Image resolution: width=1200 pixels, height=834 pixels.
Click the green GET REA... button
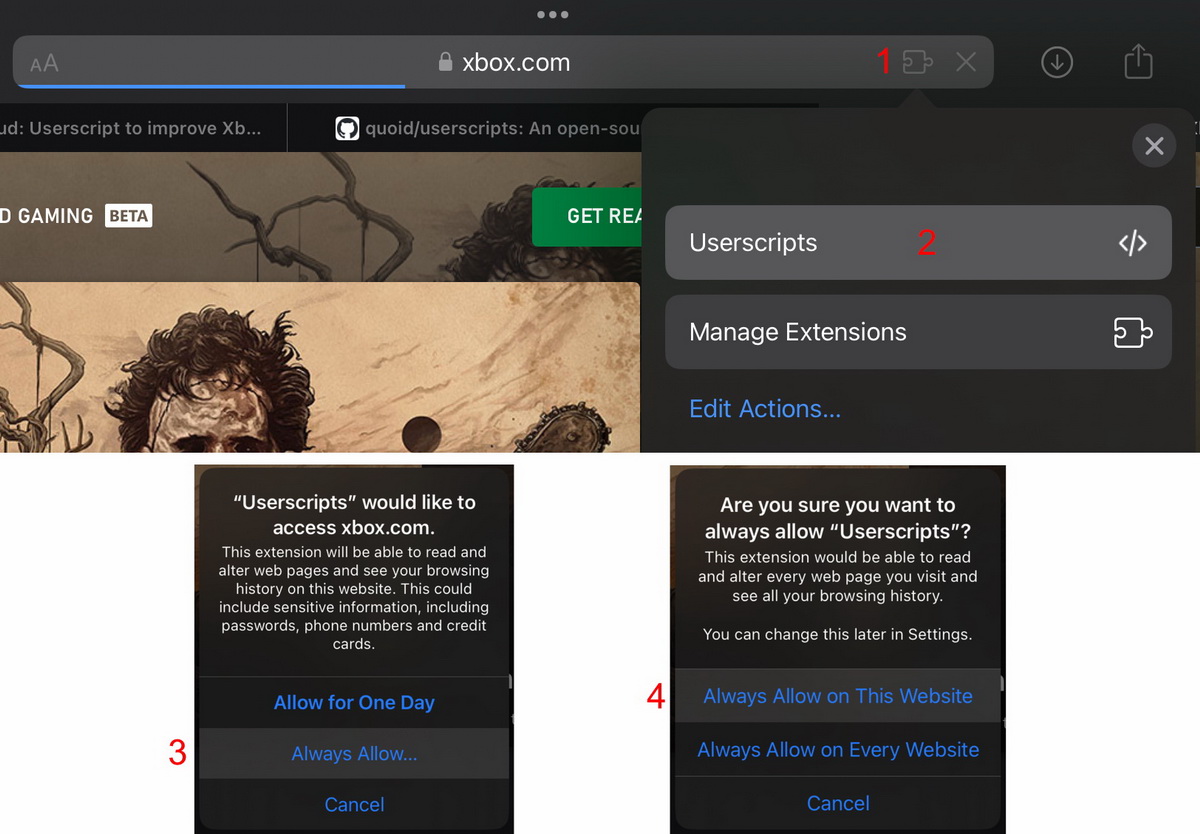tap(586, 216)
